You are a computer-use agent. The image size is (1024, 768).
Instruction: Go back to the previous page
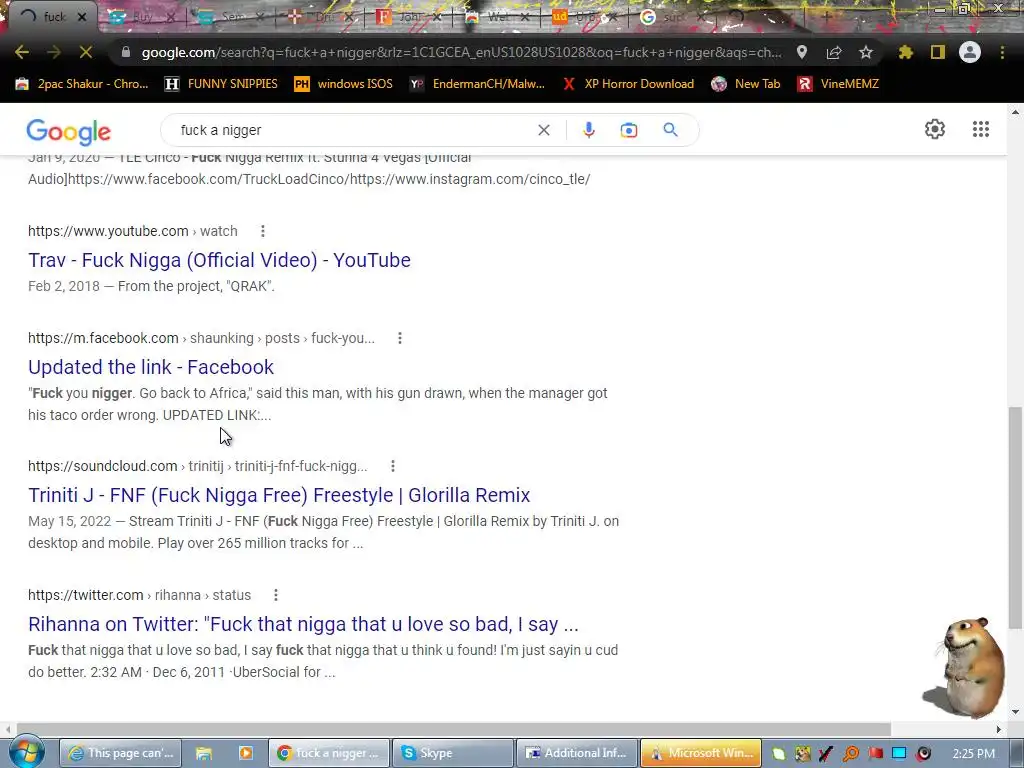click(22, 52)
